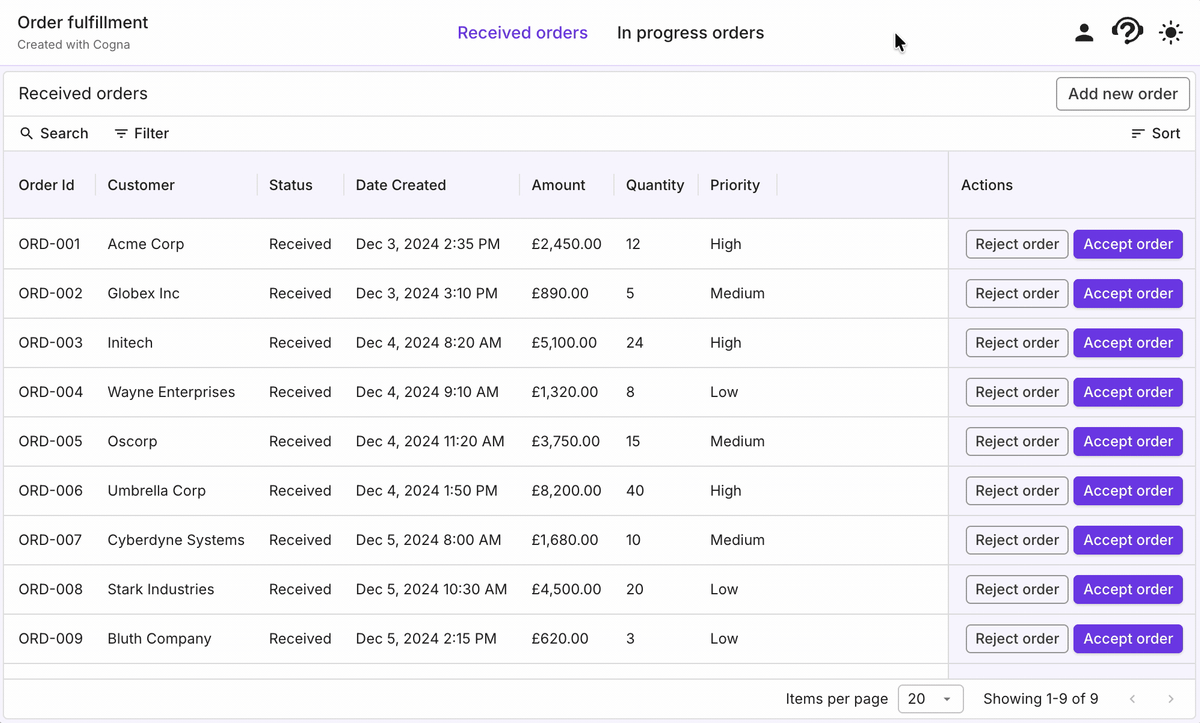The height and width of the screenshot is (723, 1200).
Task: Accept Umbrella Corp order
Action: pyautogui.click(x=1128, y=491)
